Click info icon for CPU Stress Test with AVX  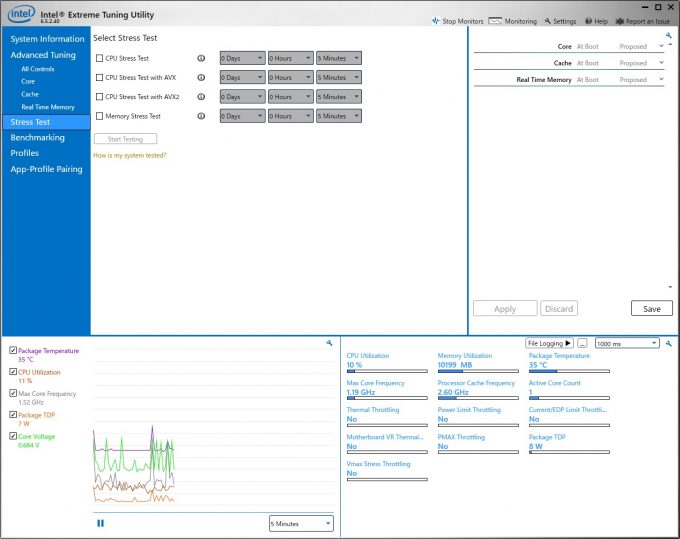201,77
